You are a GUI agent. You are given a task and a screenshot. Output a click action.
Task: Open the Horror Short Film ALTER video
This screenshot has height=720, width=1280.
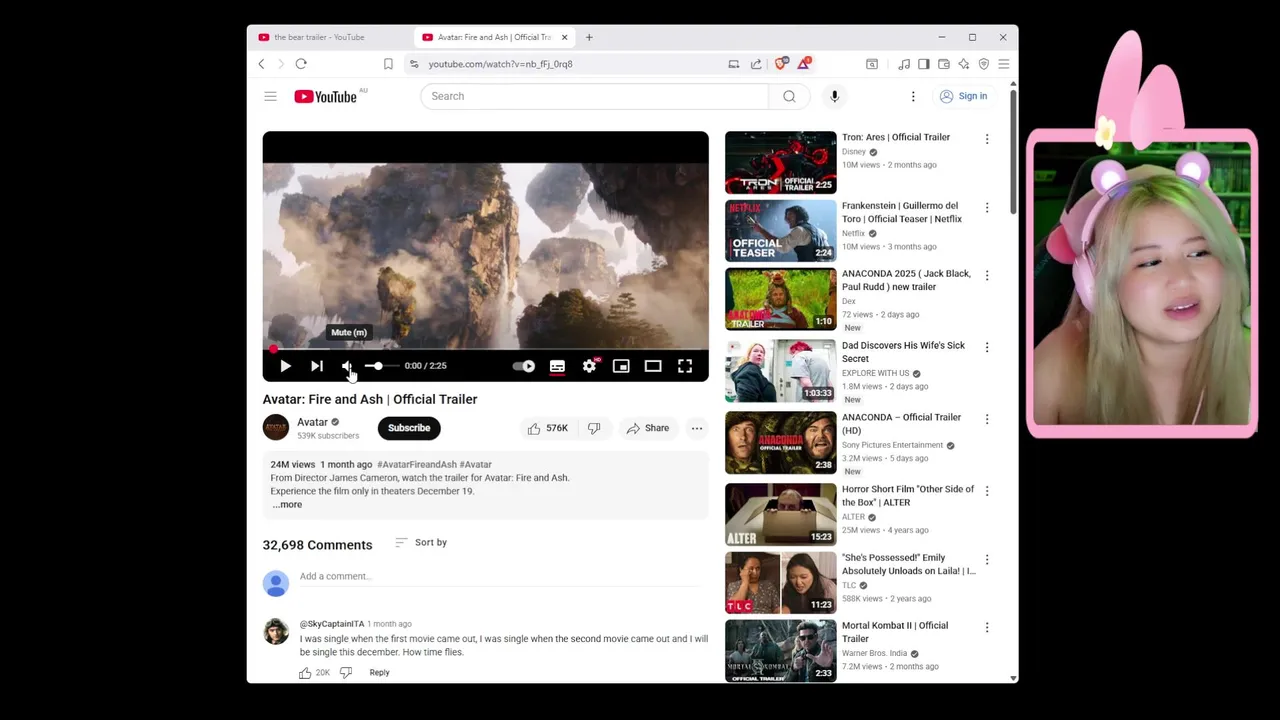pos(781,514)
